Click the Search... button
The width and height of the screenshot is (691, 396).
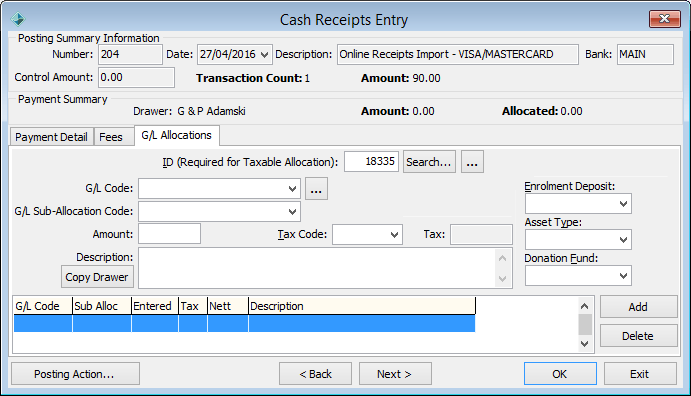(429, 162)
